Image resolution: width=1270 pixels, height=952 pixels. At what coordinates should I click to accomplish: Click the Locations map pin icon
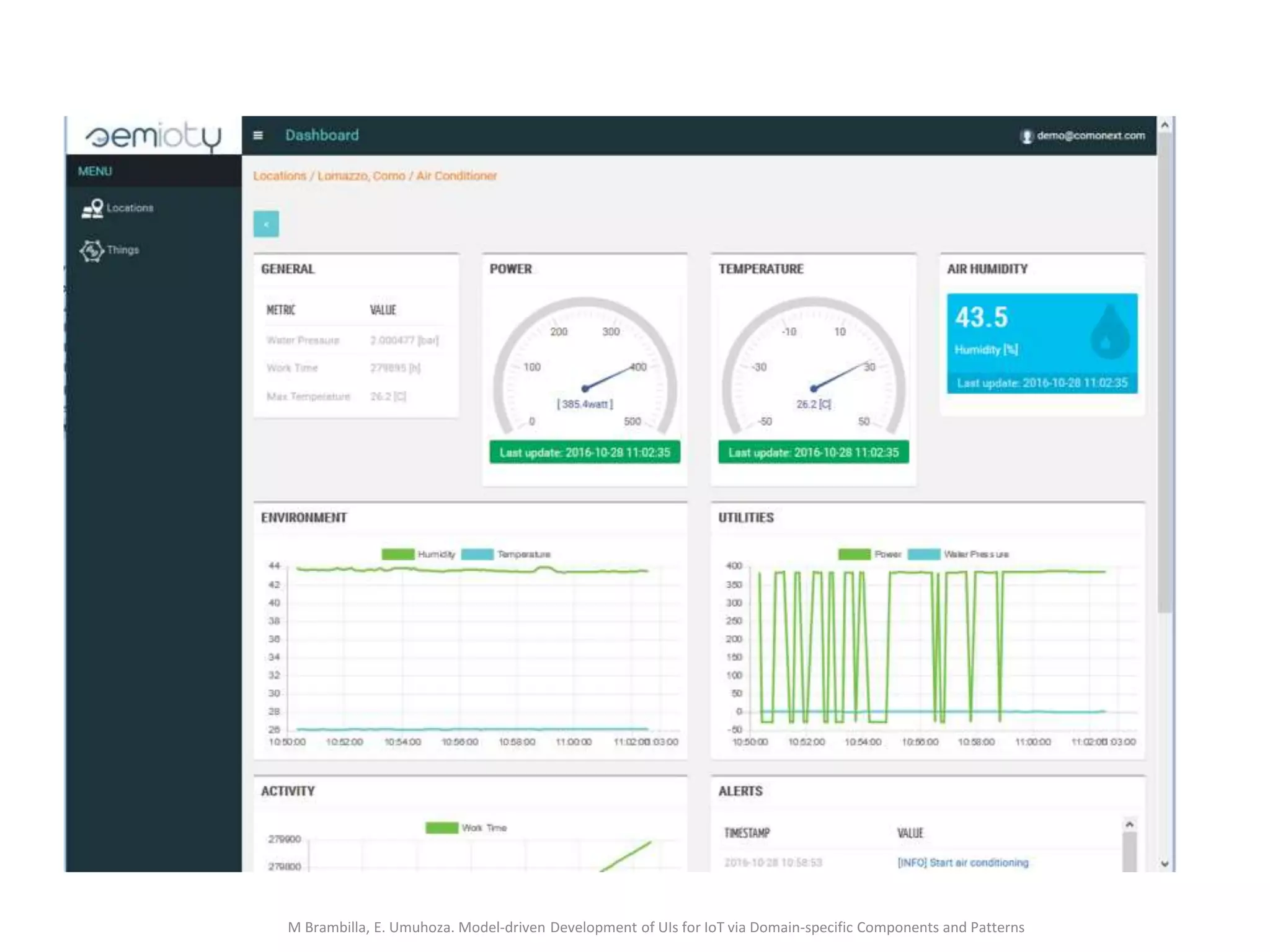[93, 209]
